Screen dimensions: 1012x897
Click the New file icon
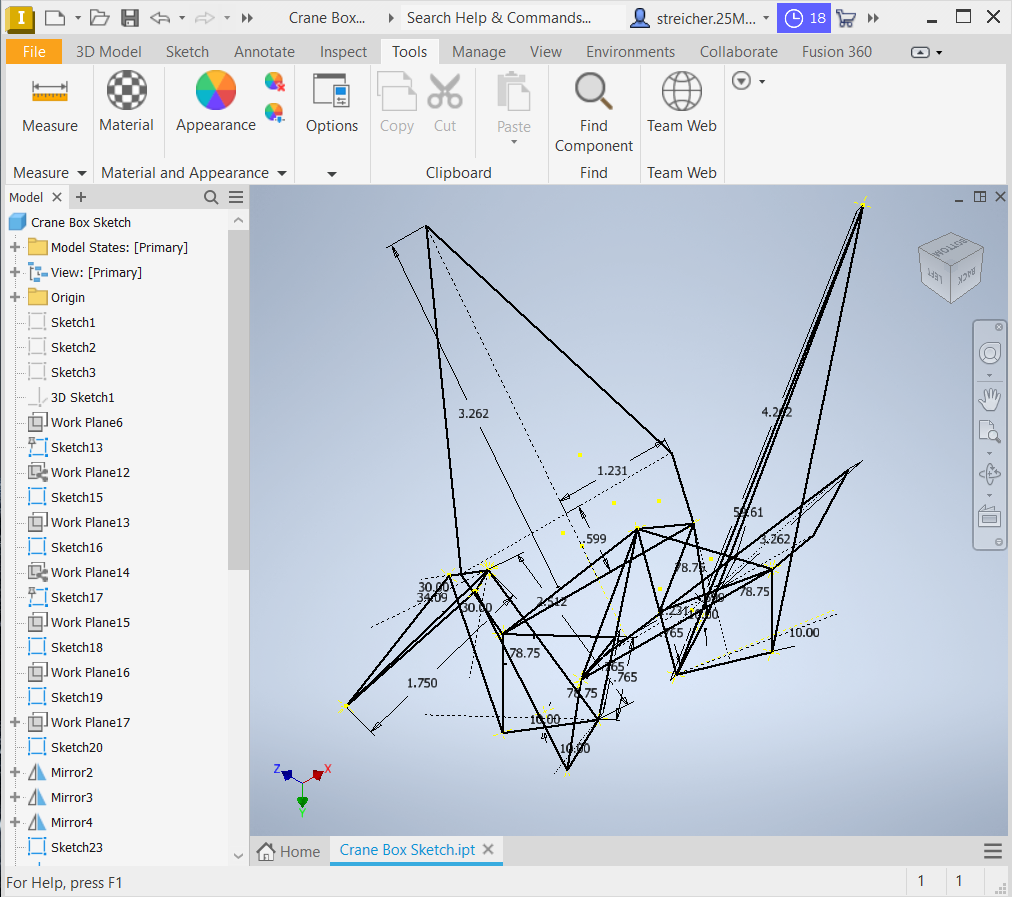(x=56, y=17)
